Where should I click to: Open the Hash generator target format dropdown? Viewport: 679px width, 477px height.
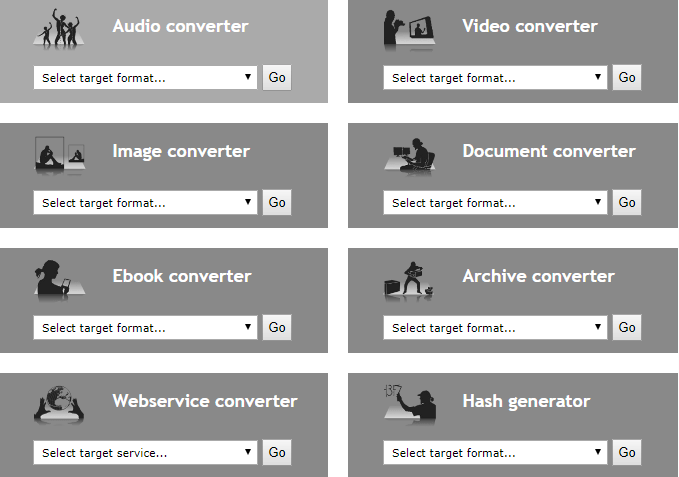click(x=495, y=453)
